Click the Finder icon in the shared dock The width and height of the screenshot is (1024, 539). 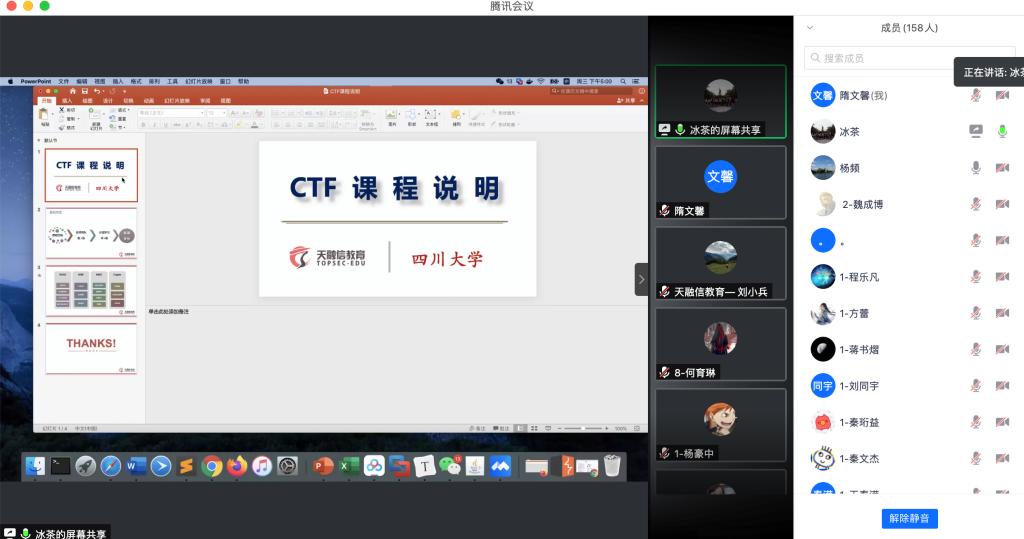tap(35, 465)
